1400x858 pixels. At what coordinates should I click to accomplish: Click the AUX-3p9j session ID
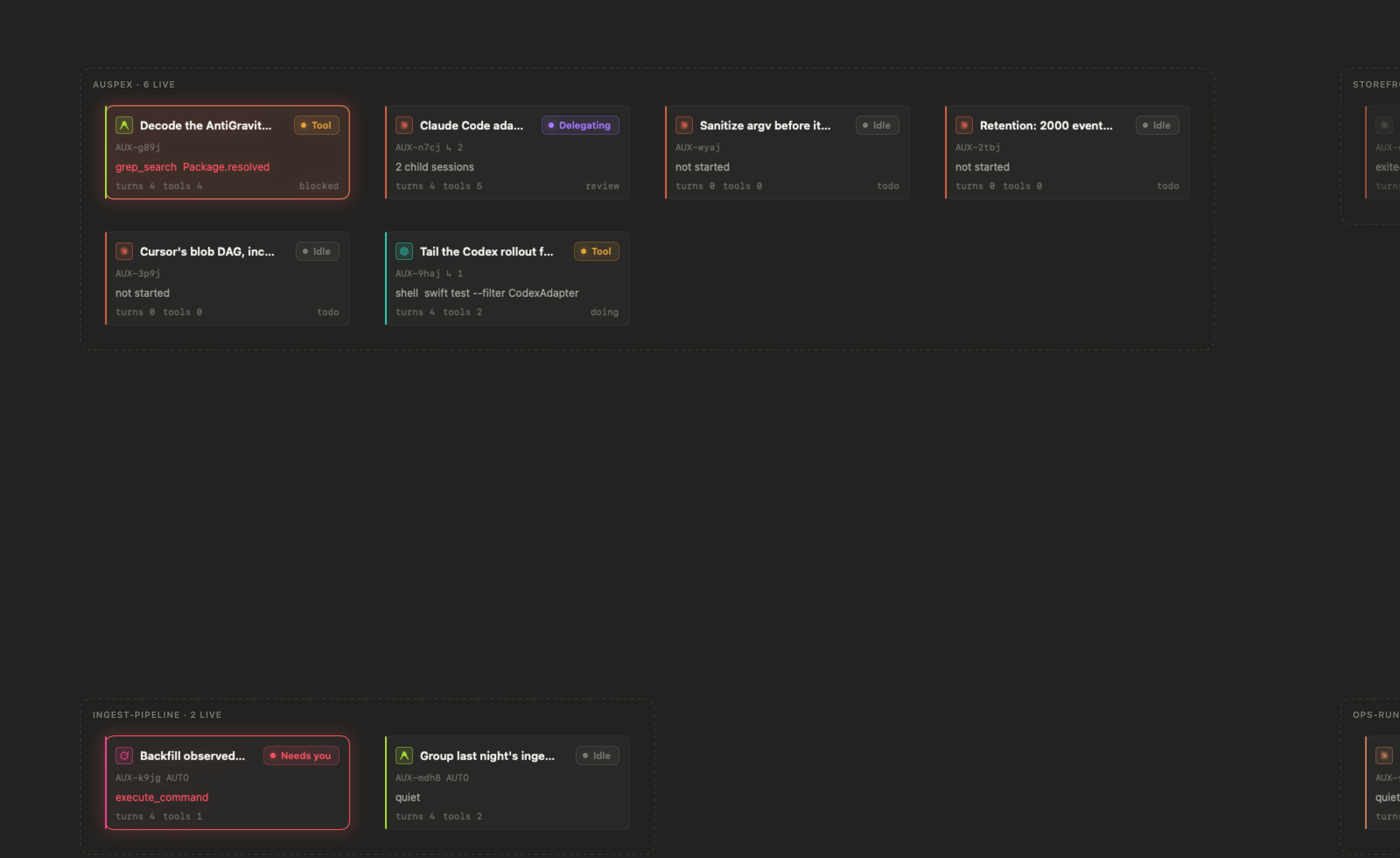138,274
